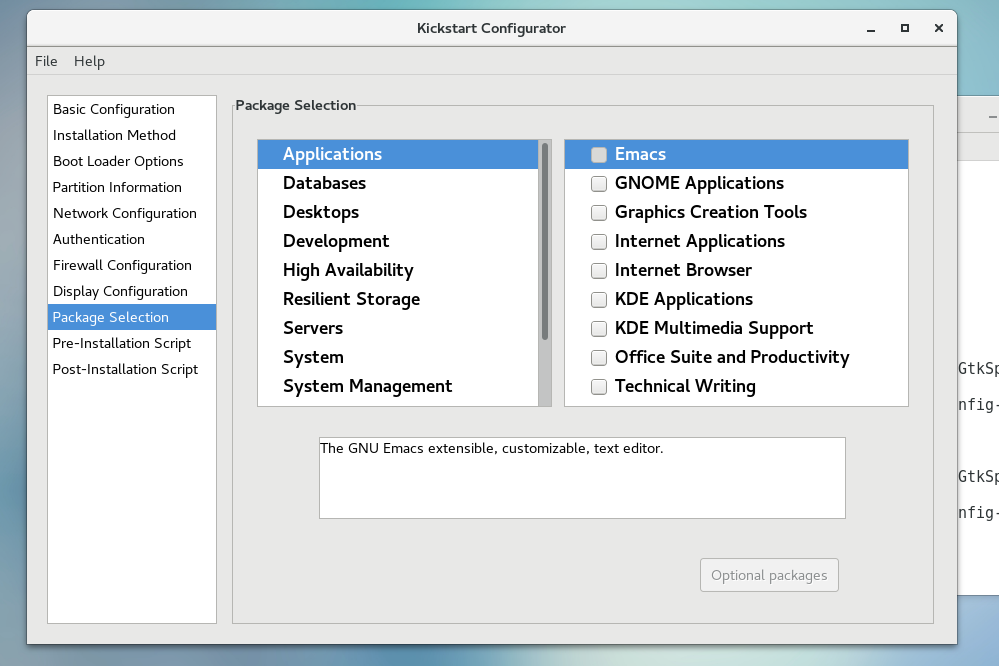Select the High Availability category

pyautogui.click(x=398, y=270)
